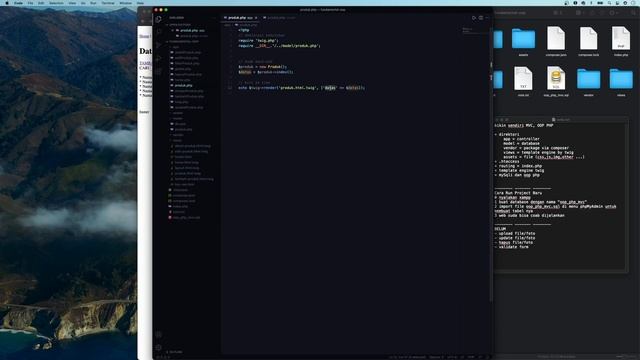Open the Explorer view in VS Code activity bar
Screen dimensions: 640x360
[158, 19]
